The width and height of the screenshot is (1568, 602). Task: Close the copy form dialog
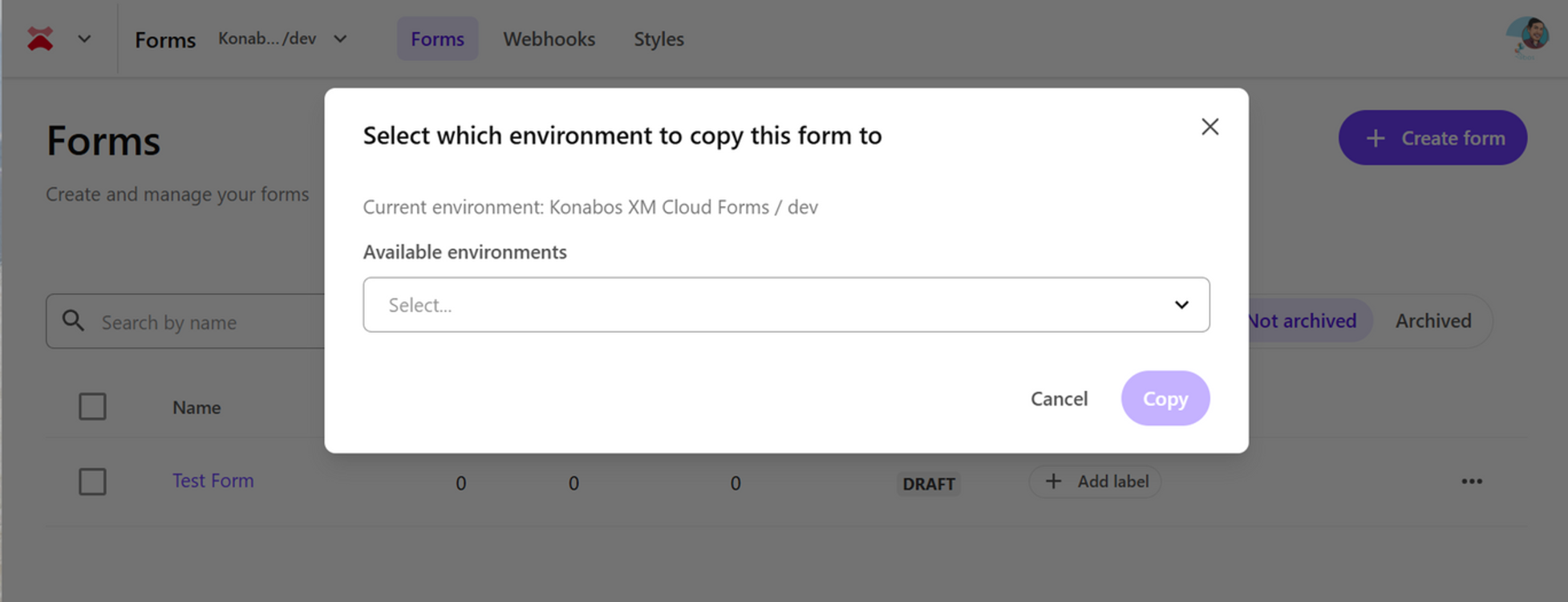(1209, 127)
